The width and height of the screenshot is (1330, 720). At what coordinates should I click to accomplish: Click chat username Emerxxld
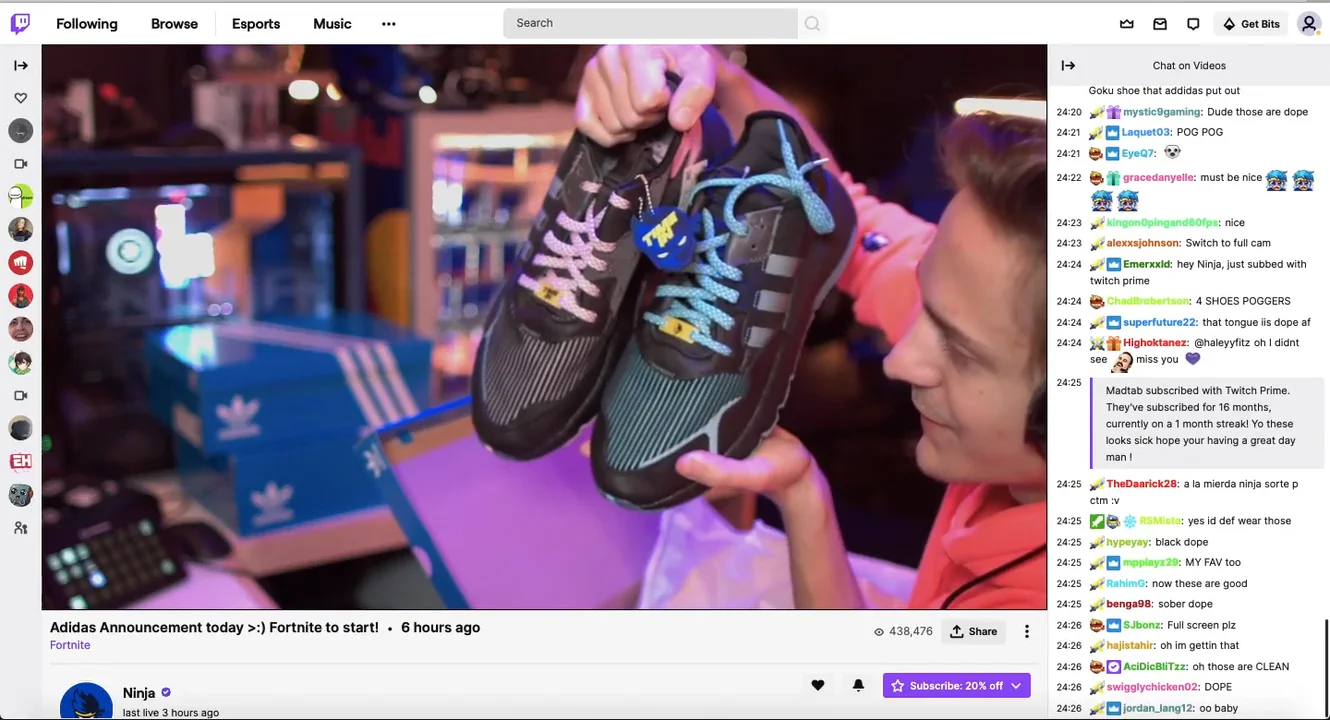(x=1147, y=264)
